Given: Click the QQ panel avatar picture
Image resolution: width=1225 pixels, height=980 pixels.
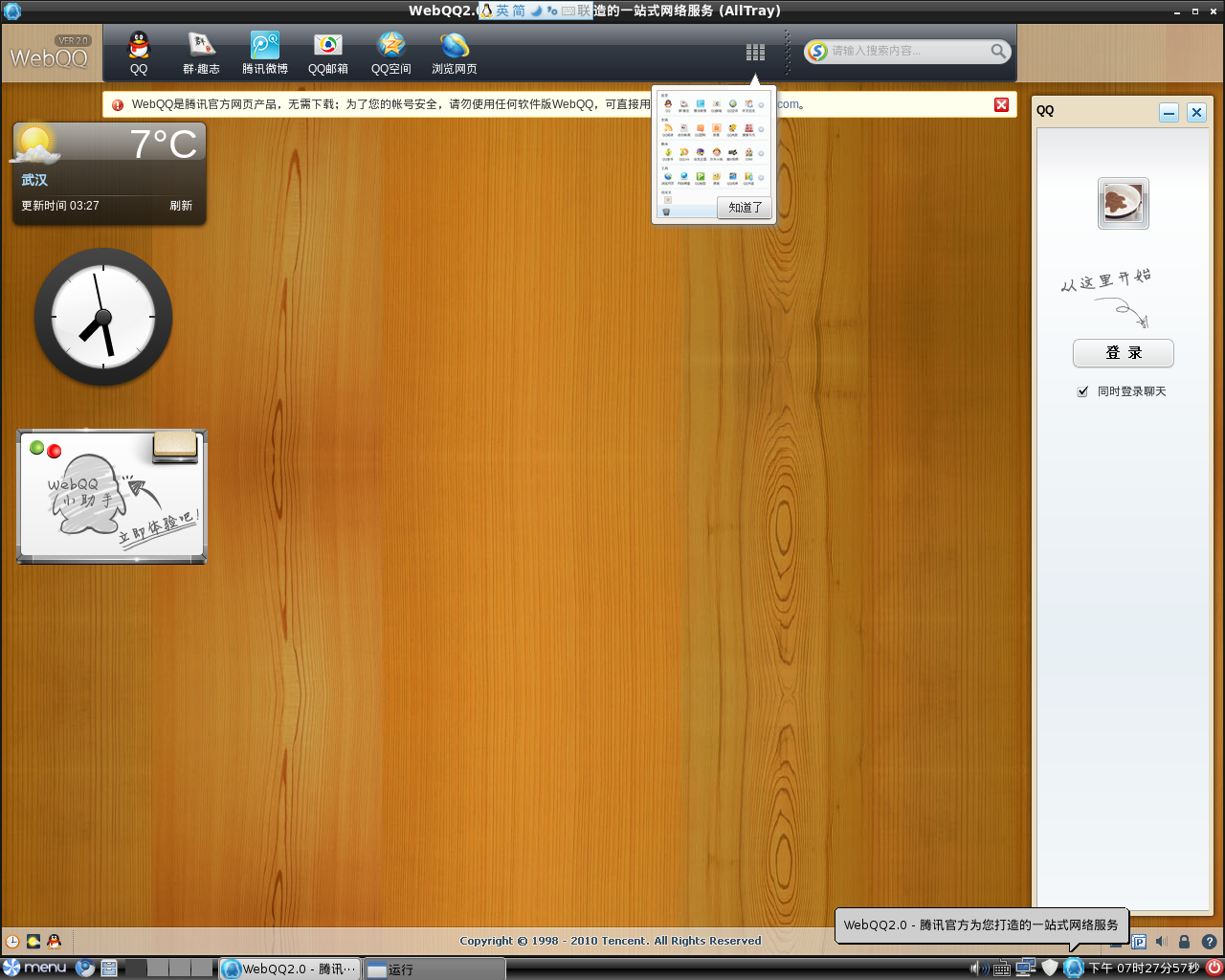Looking at the screenshot, I should click(1124, 204).
